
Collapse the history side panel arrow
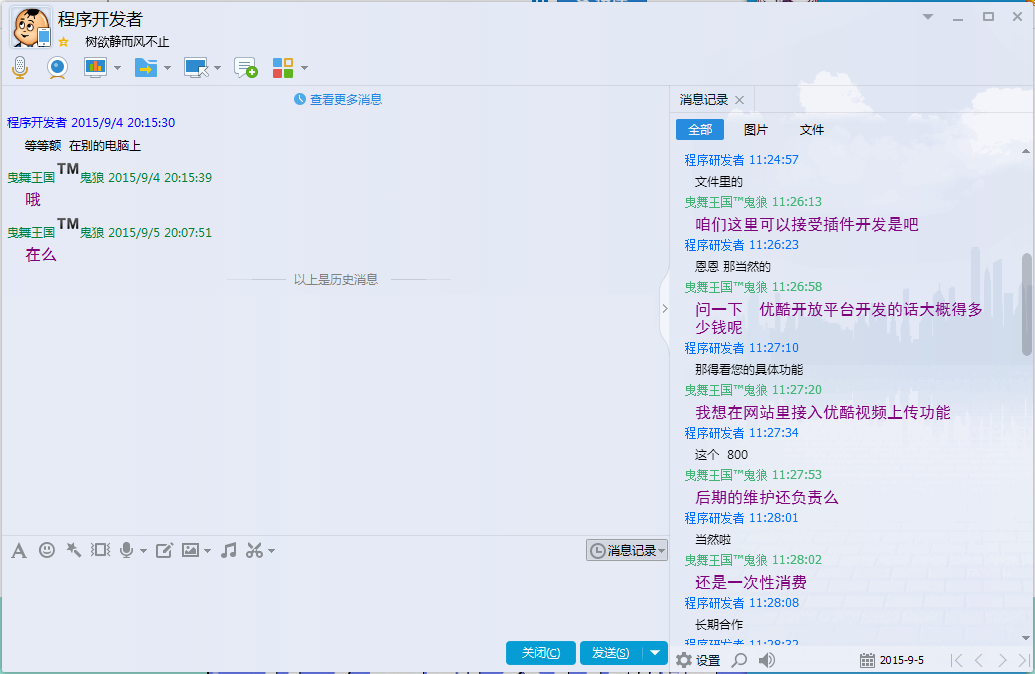click(x=665, y=308)
